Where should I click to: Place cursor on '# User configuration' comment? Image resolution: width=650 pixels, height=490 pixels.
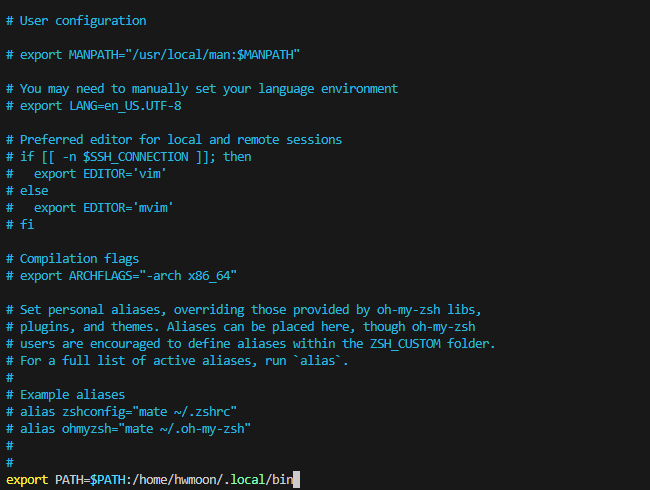[x=76, y=21]
